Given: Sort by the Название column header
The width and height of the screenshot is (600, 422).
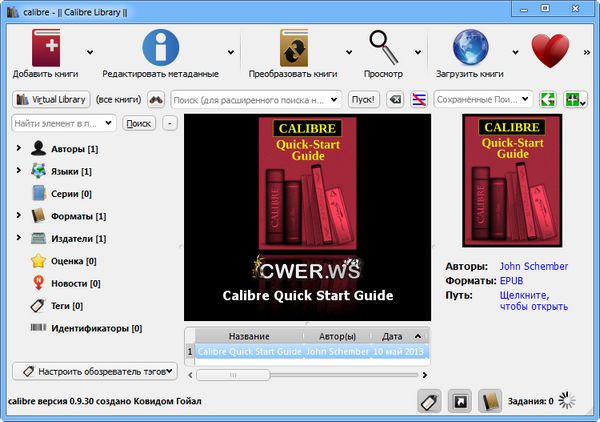Looking at the screenshot, I should click(x=248, y=336).
